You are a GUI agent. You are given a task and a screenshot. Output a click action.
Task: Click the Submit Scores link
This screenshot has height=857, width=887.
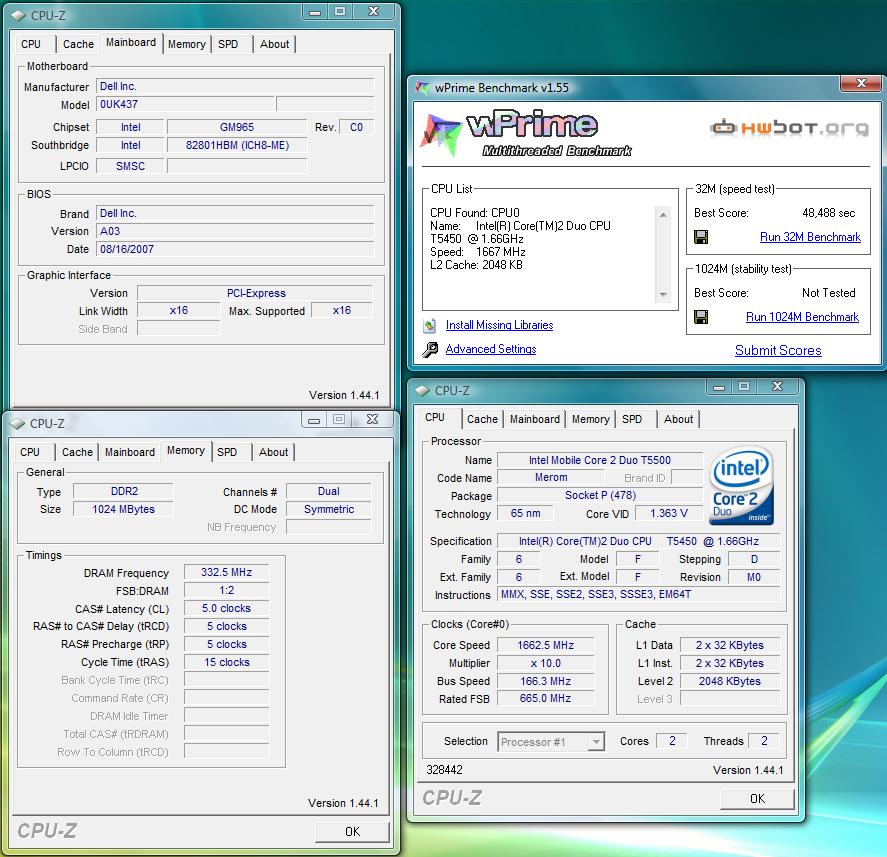pos(778,350)
